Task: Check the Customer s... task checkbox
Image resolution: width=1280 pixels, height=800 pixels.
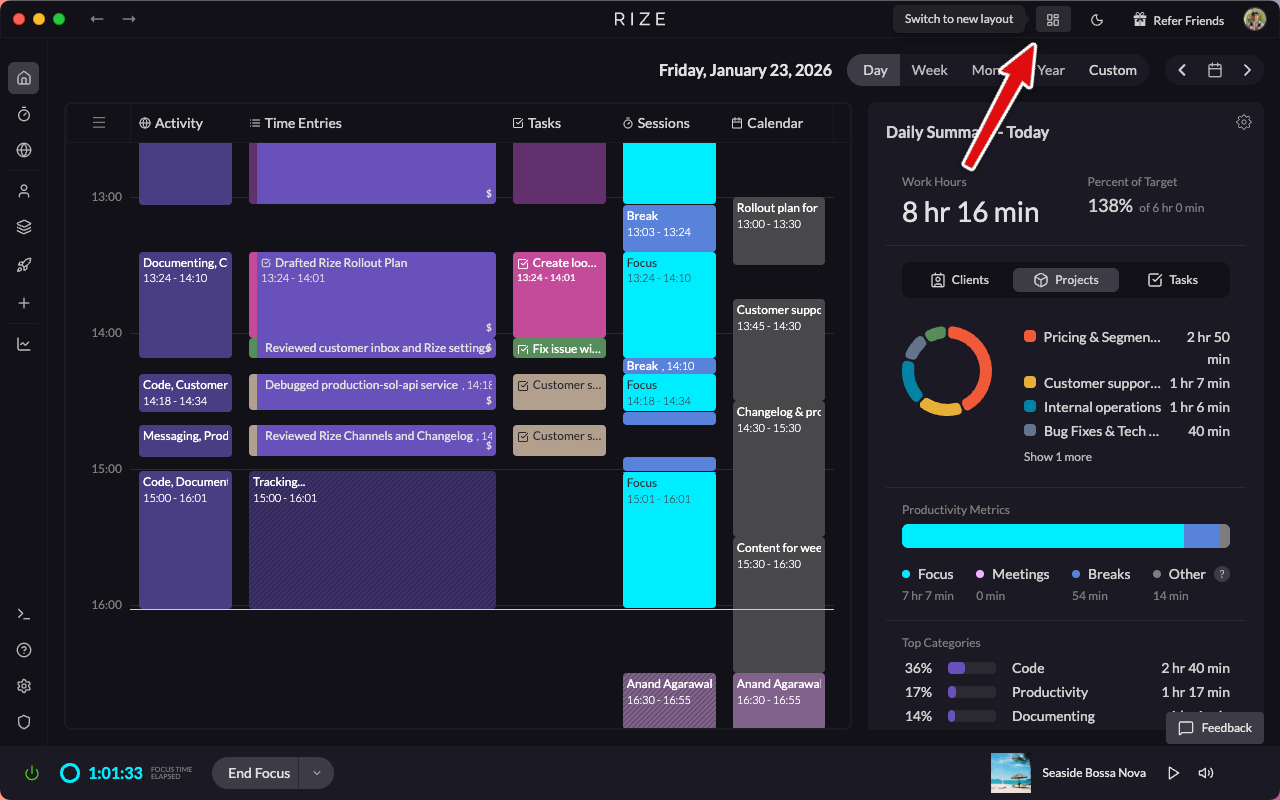Action: [x=523, y=384]
